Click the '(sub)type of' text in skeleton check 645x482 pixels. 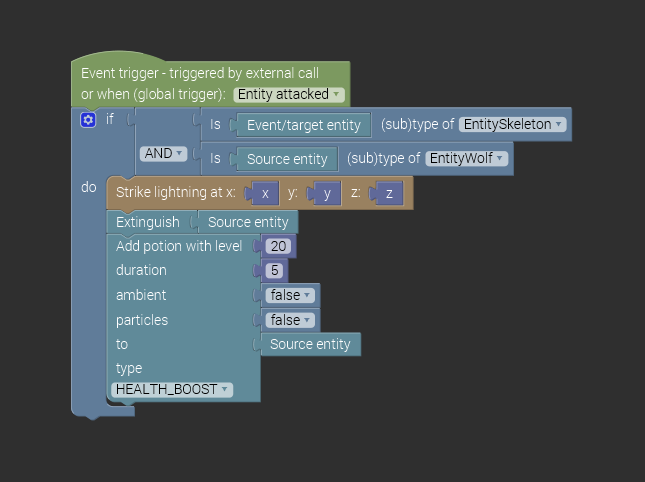418,124
